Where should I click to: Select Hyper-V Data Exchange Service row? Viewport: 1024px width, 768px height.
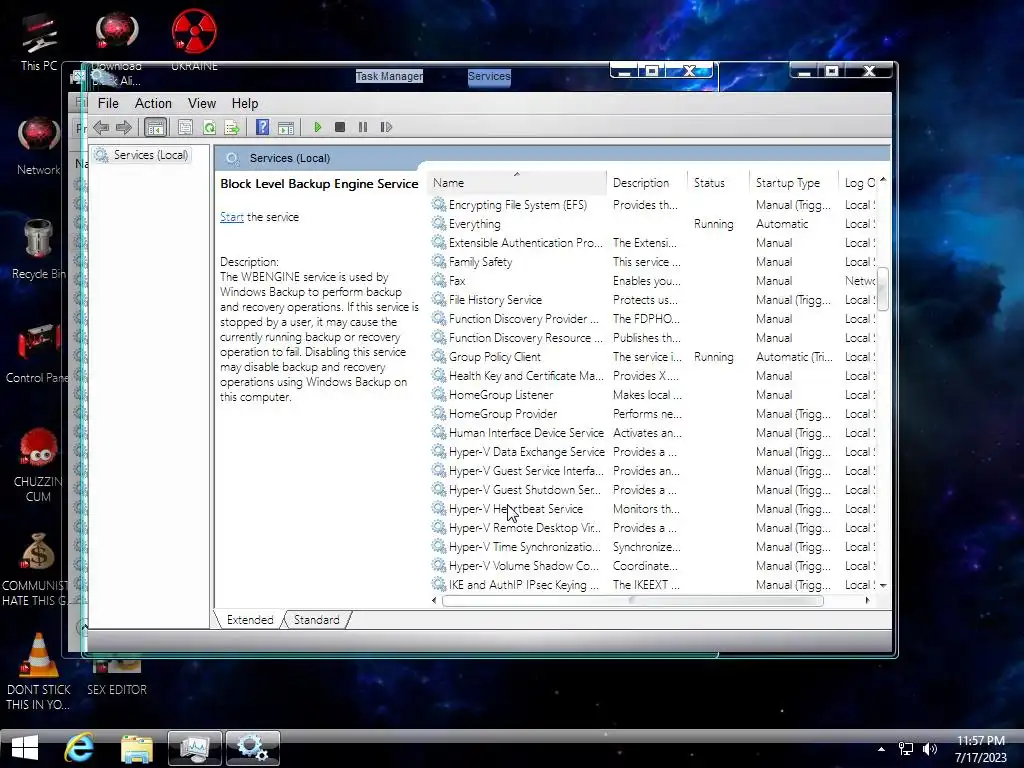coord(653,452)
